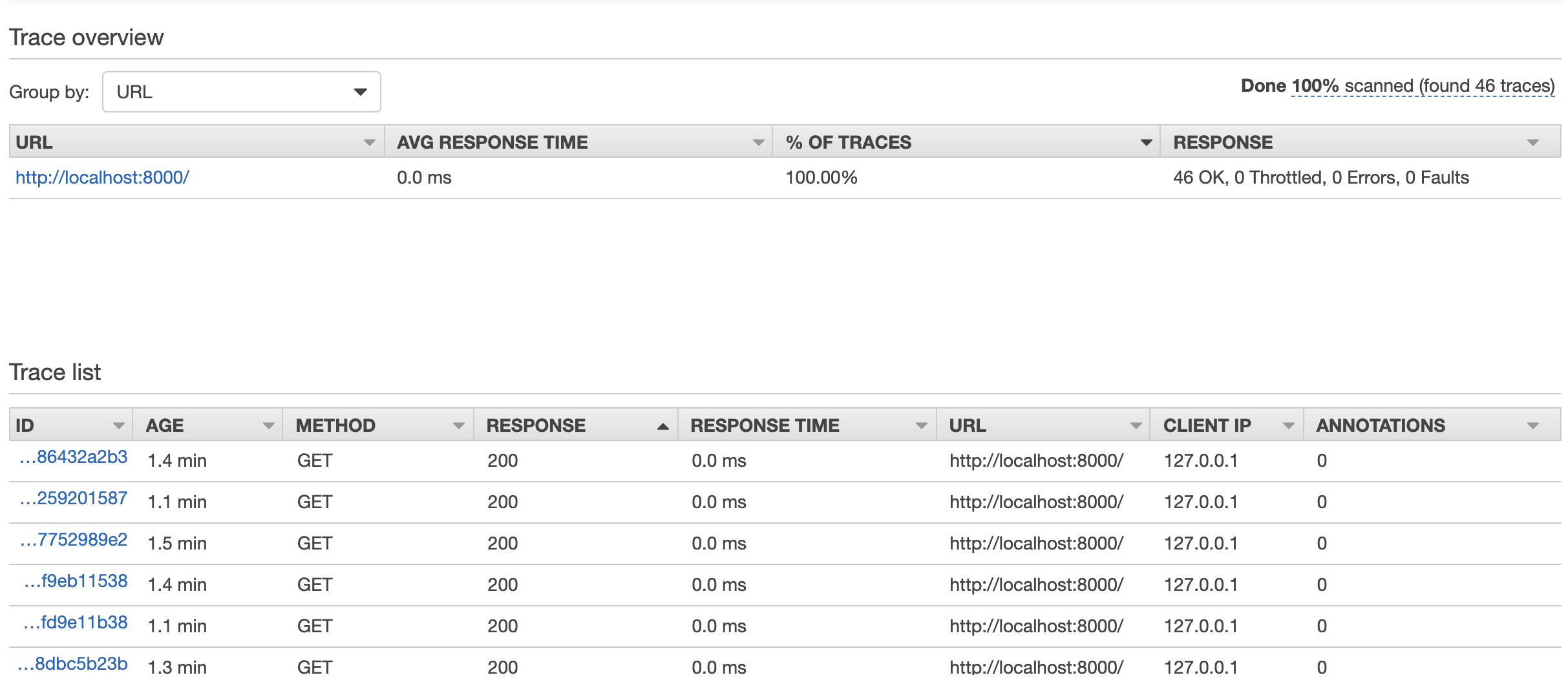1568x684 pixels.
Task: Click sort arrow in overview URL column
Action: point(369,142)
